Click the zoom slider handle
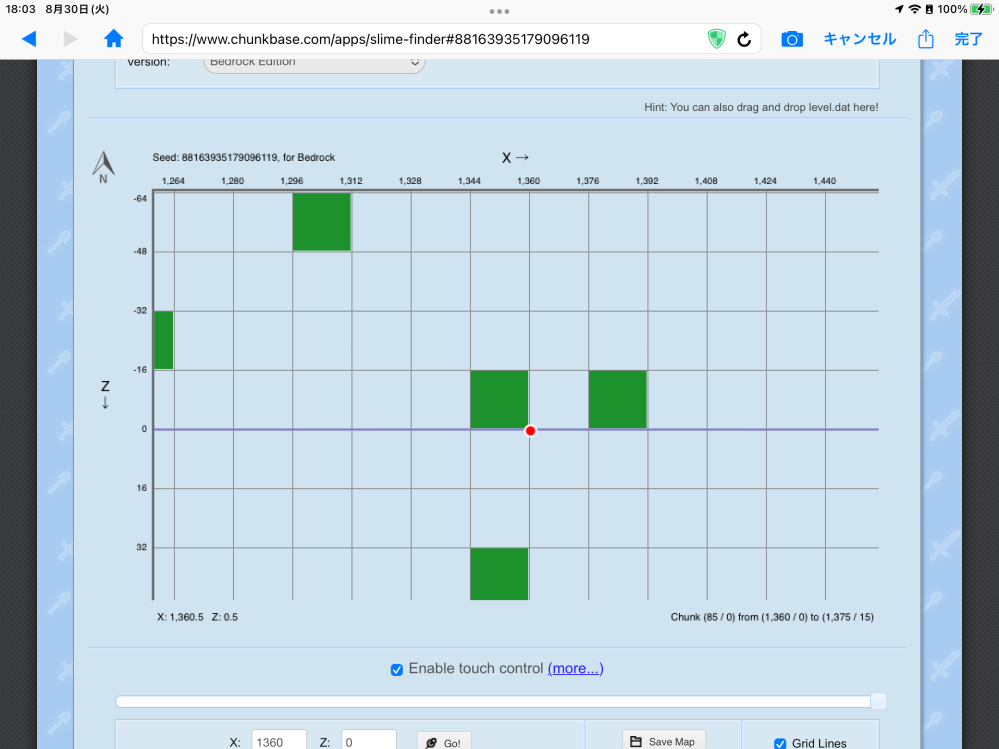The width and height of the screenshot is (999, 749). point(878,701)
